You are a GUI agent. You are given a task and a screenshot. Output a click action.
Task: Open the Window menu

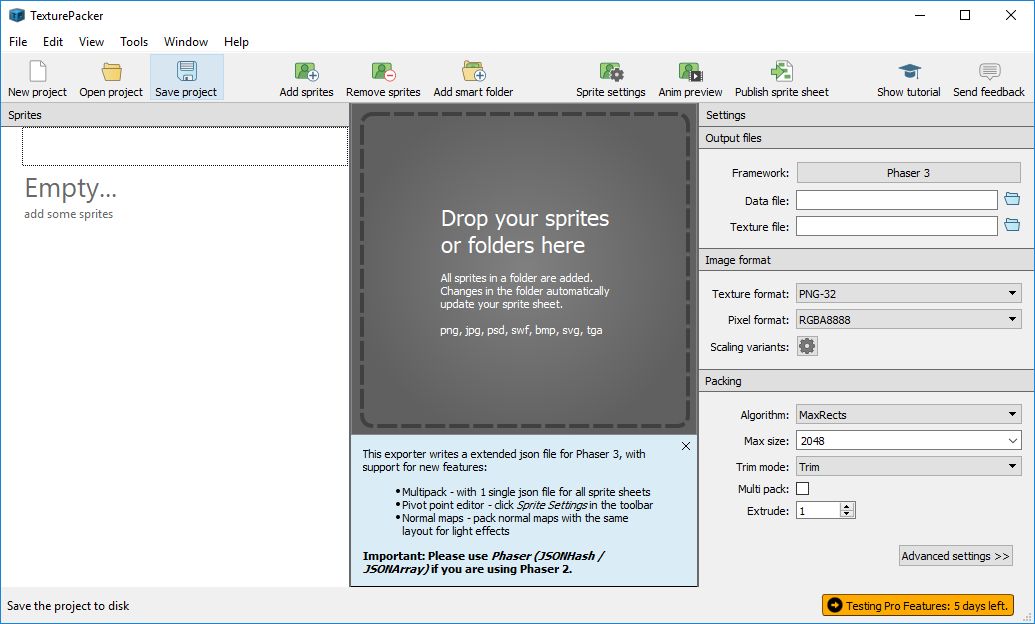(x=186, y=42)
